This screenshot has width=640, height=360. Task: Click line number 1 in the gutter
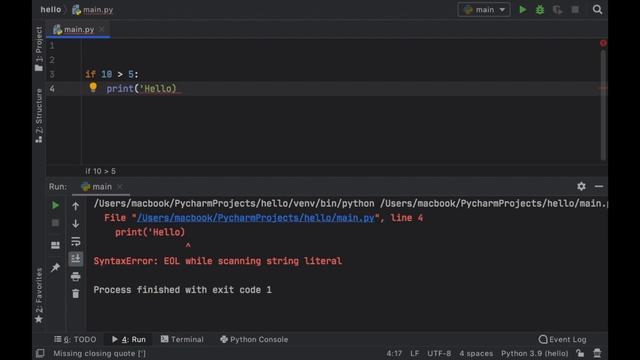coord(52,45)
